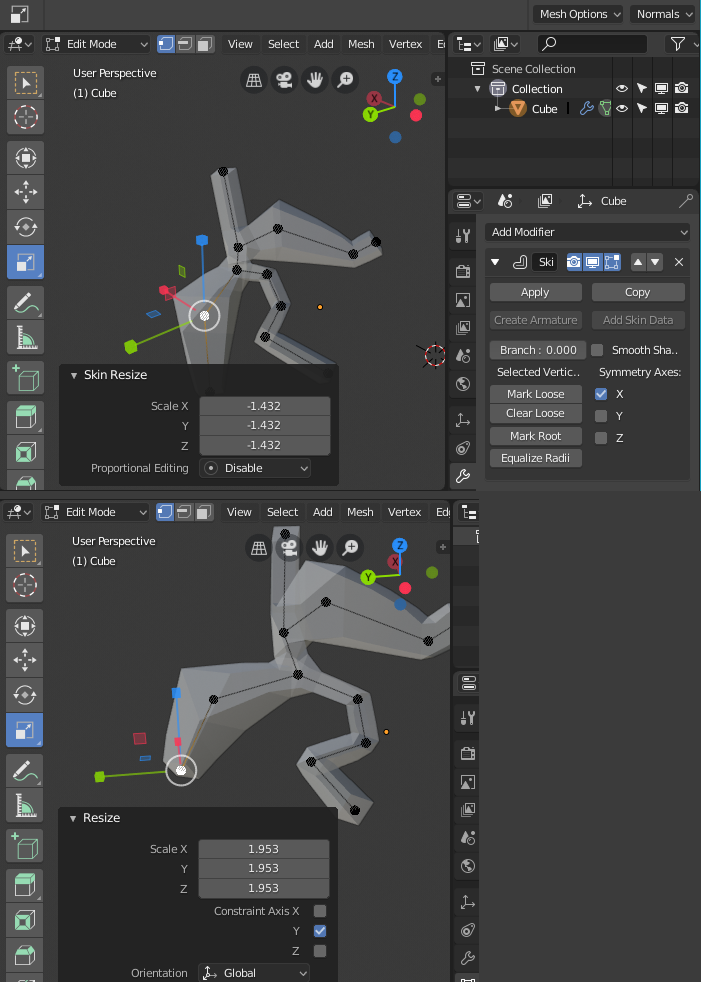Remove the Skin modifier with X button

679,262
